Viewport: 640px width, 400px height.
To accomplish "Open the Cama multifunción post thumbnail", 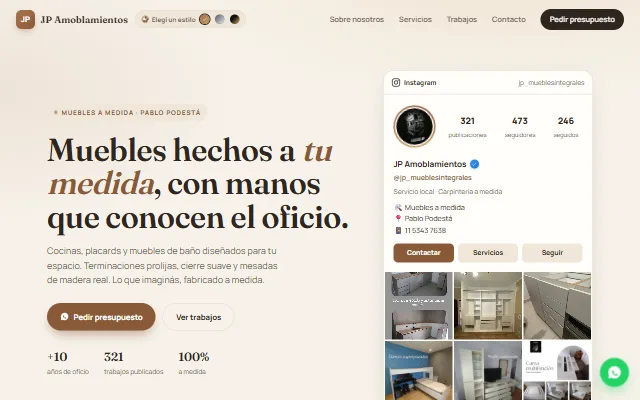I will point(557,371).
